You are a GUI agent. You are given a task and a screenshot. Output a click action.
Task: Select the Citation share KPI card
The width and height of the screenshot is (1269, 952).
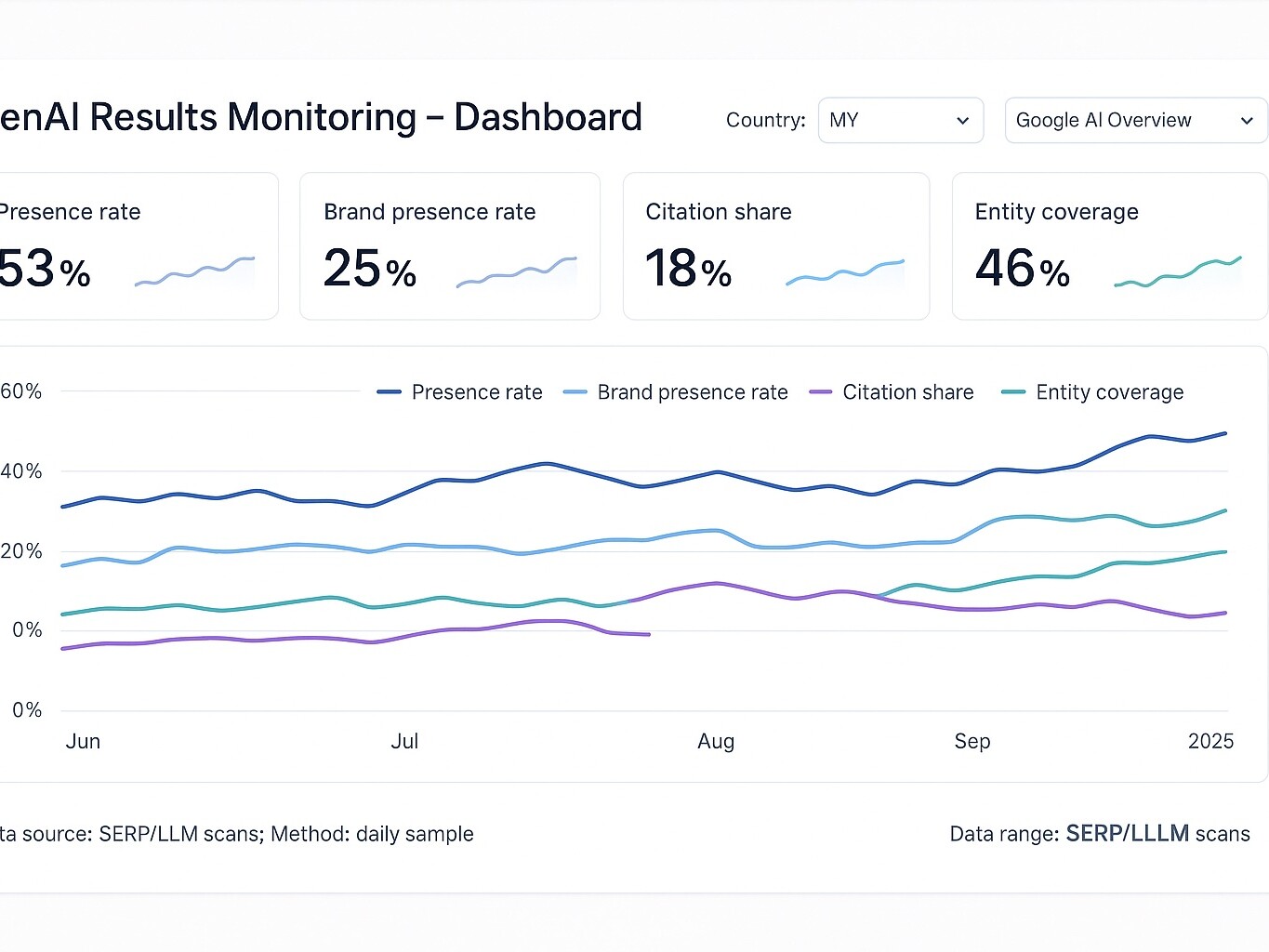click(776, 245)
